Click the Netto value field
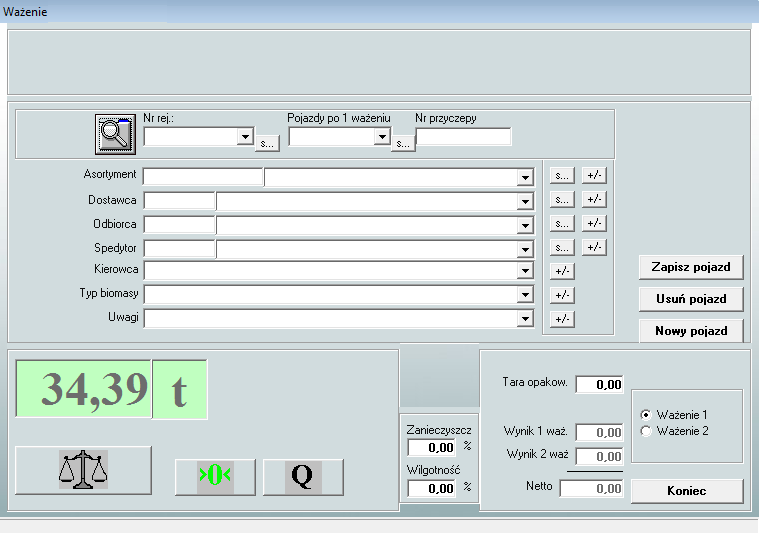The image size is (759, 534). 592,488
